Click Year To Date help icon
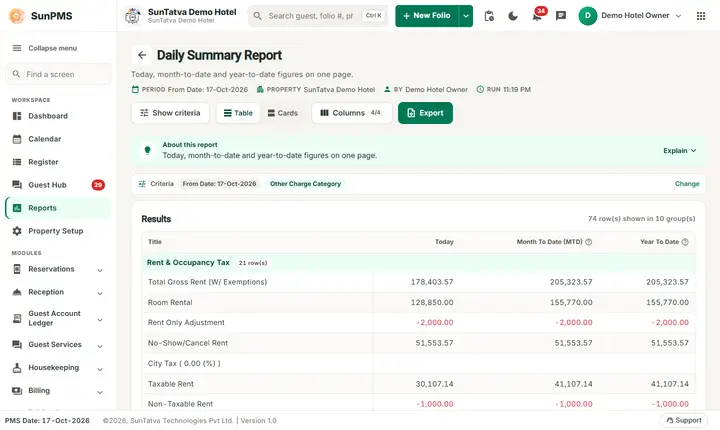Screen dimensions: 720x430 [x=685, y=242]
